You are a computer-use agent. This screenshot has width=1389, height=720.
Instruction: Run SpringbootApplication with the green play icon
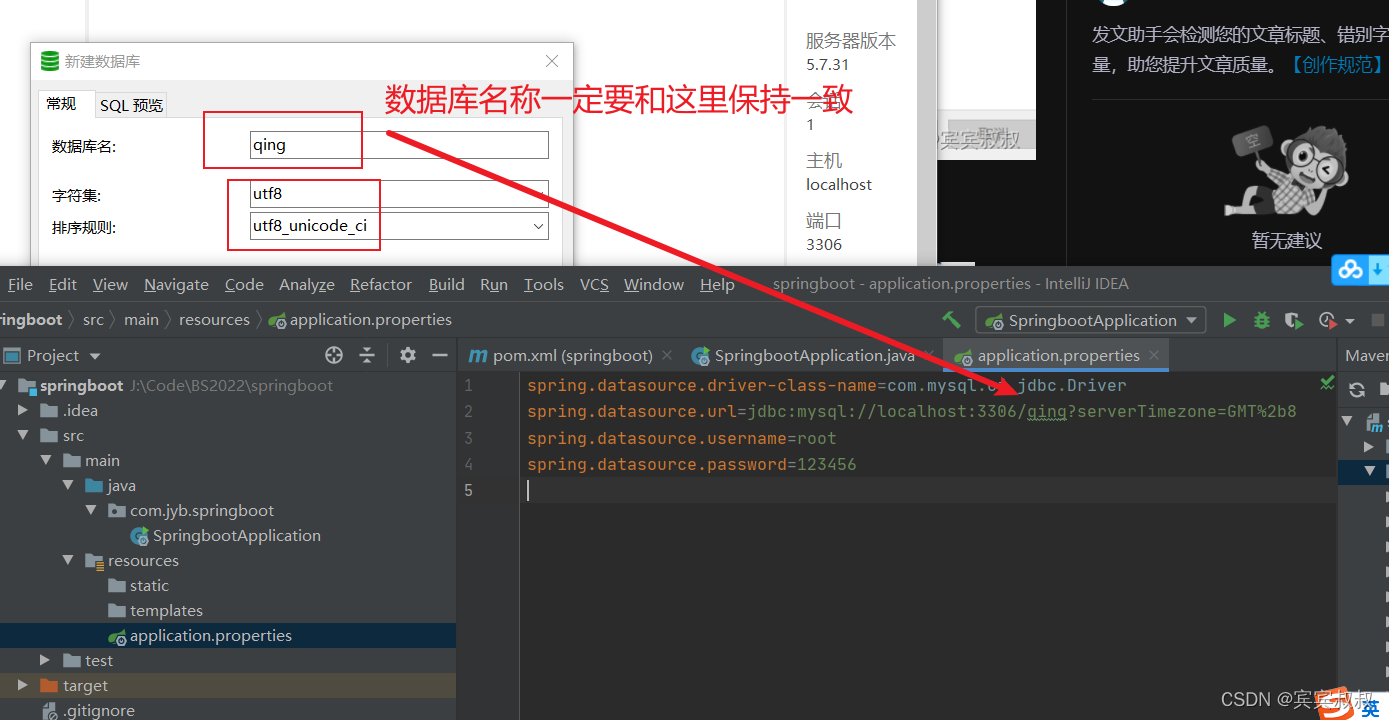coord(1229,320)
